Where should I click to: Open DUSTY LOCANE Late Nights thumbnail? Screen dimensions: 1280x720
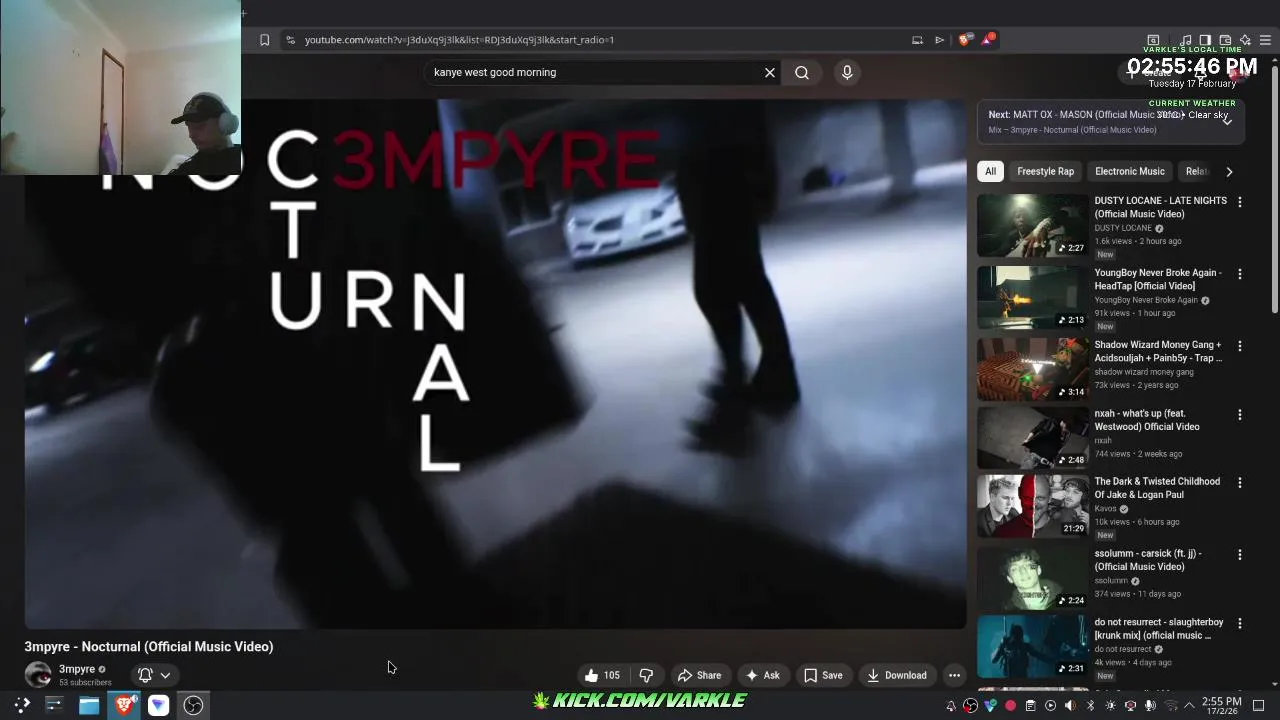1033,225
